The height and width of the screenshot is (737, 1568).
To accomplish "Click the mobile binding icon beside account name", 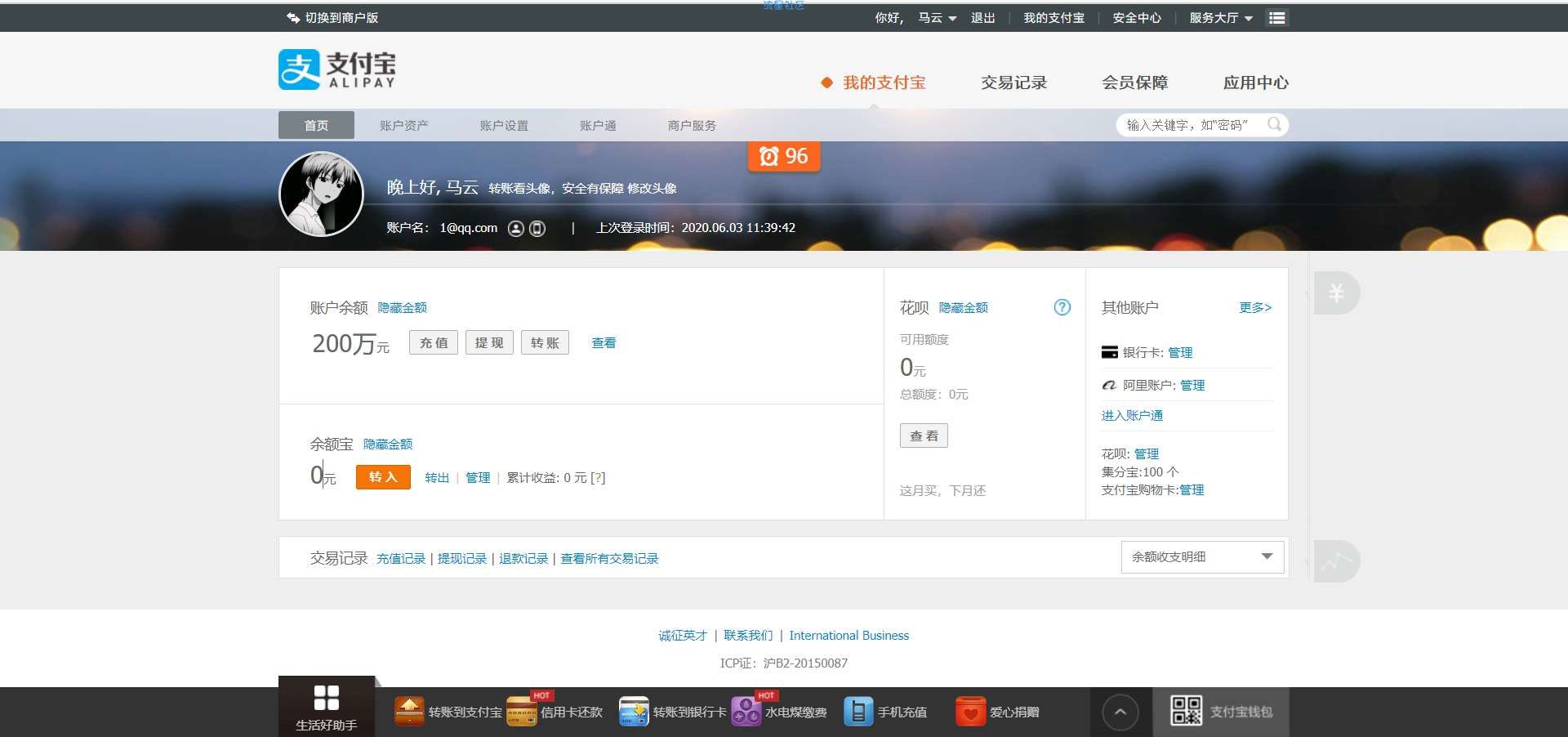I will click(537, 229).
